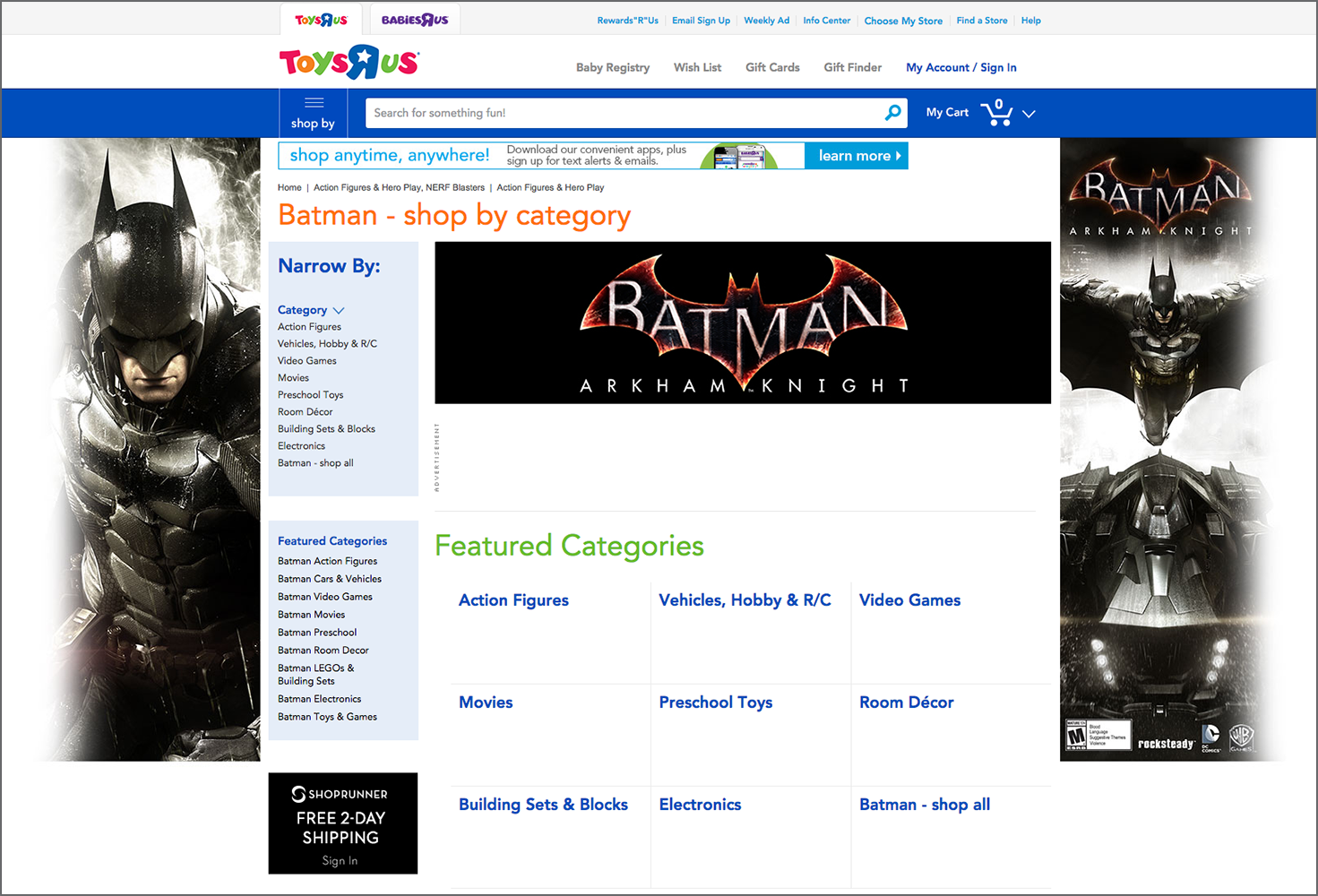Open Email Sign Up link

point(702,21)
